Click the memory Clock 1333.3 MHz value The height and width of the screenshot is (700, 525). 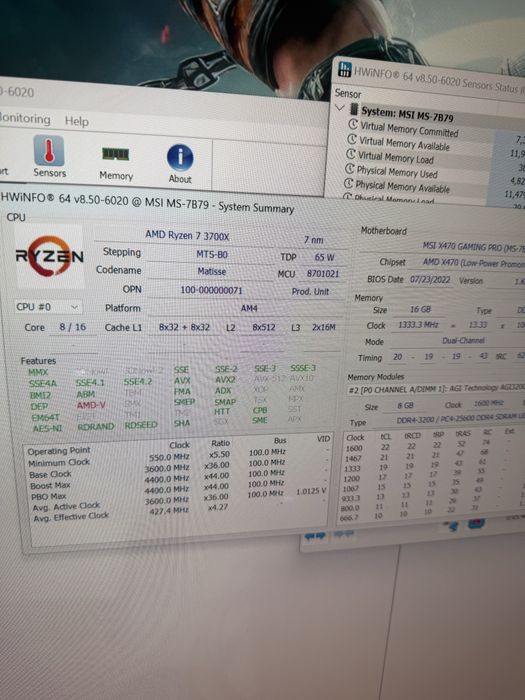pyautogui.click(x=418, y=325)
